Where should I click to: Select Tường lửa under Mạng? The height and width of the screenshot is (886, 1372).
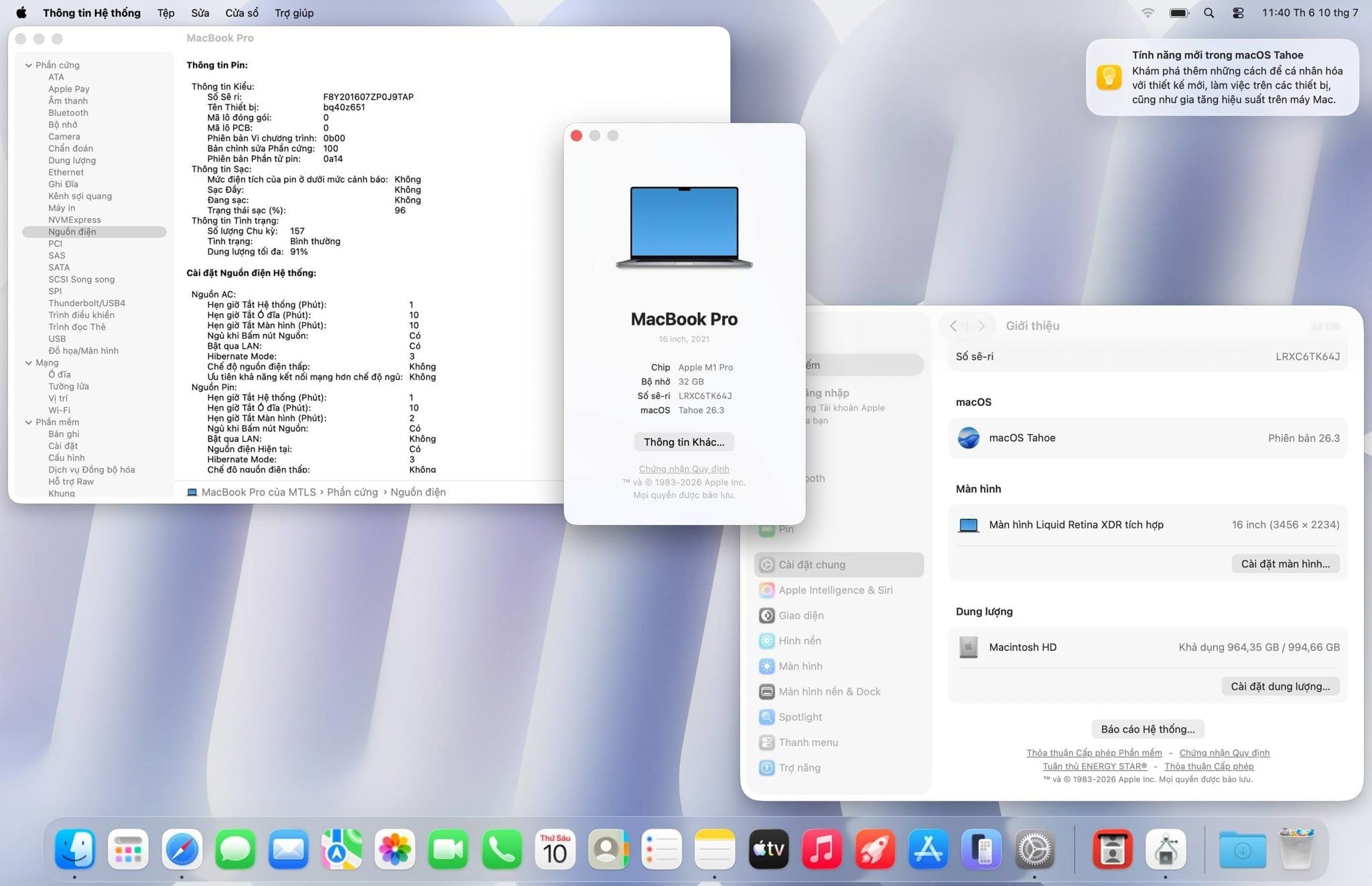tap(68, 386)
